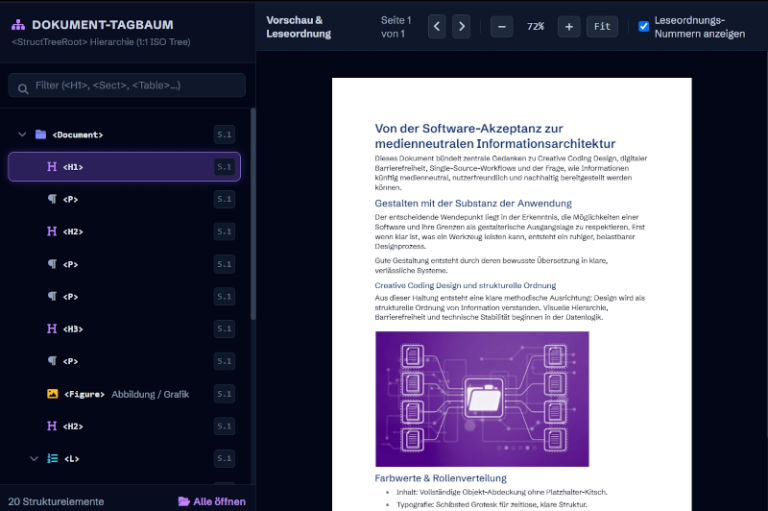This screenshot has height=511, width=768.
Task: Click the tag tree vertical scrollbar
Action: [x=253, y=214]
